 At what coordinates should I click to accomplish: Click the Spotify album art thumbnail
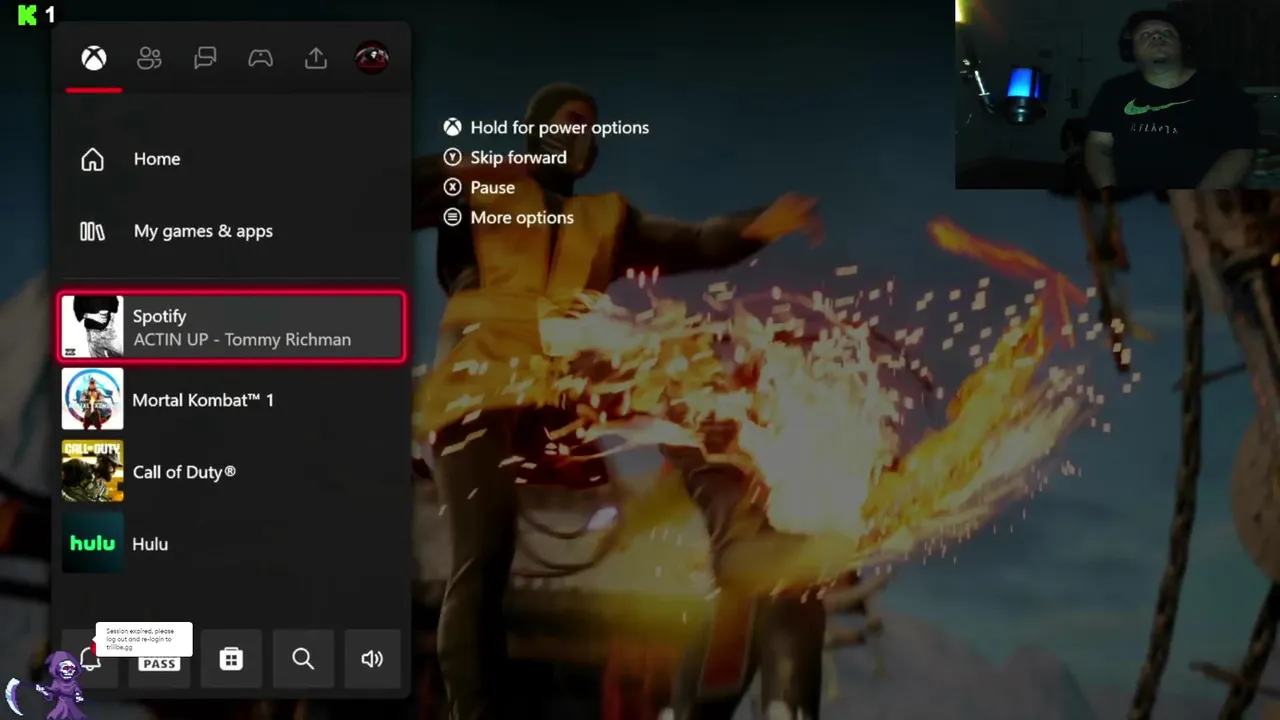pyautogui.click(x=92, y=327)
